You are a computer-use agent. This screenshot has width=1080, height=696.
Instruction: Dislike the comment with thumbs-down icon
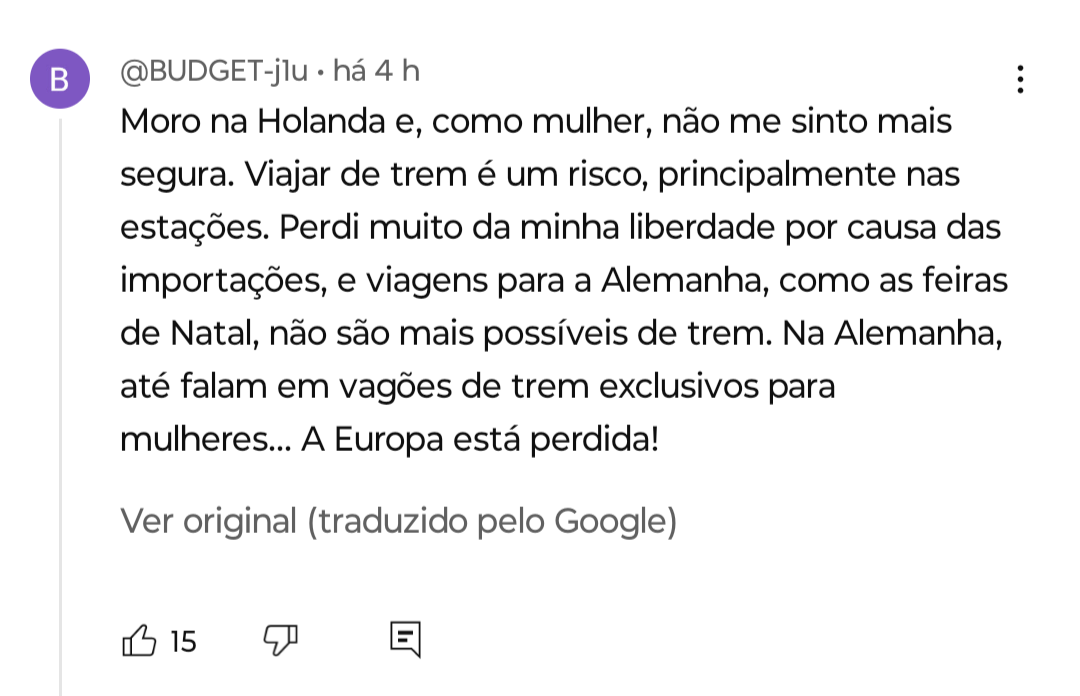(279, 639)
